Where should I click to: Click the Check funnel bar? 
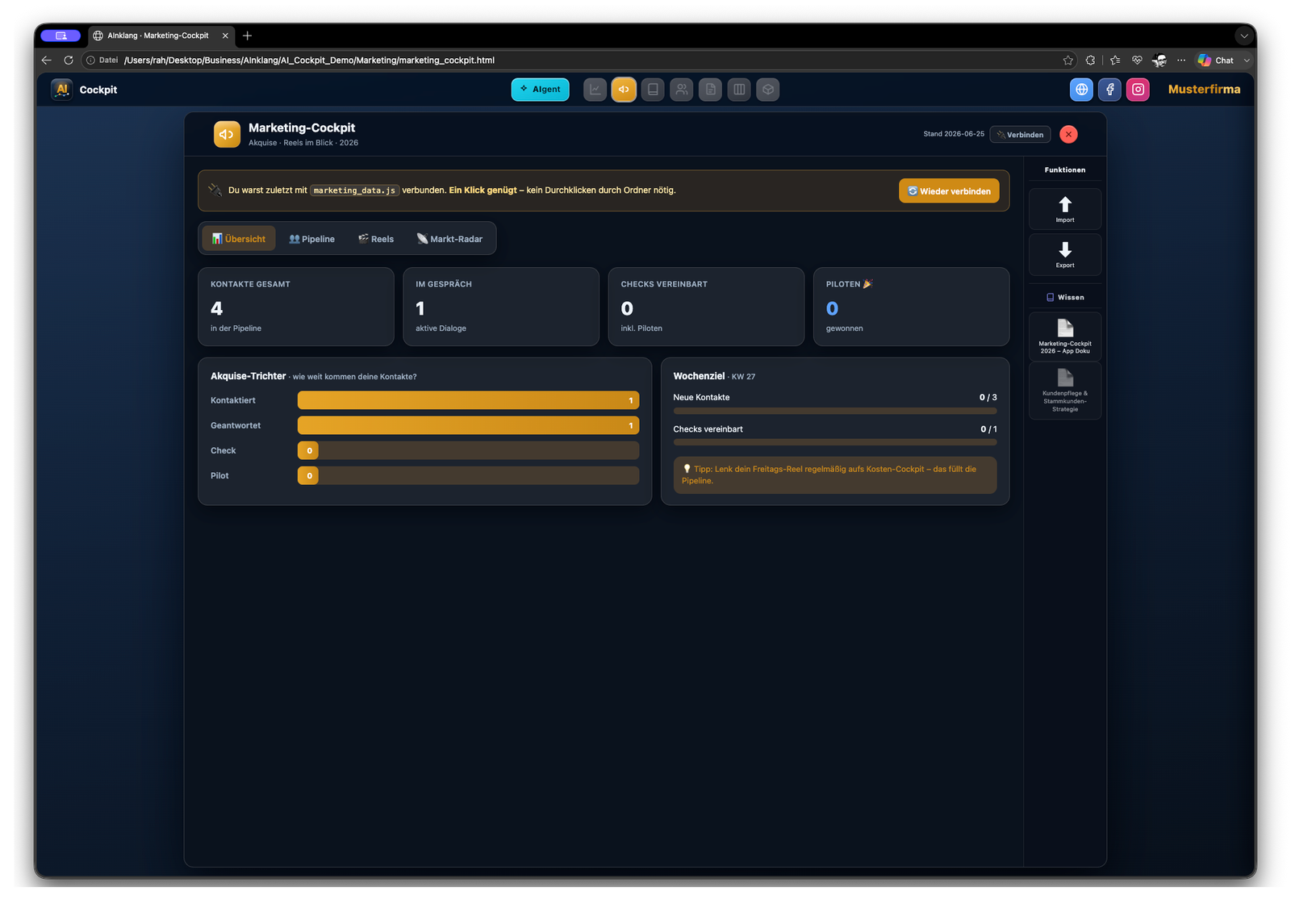[x=468, y=450]
